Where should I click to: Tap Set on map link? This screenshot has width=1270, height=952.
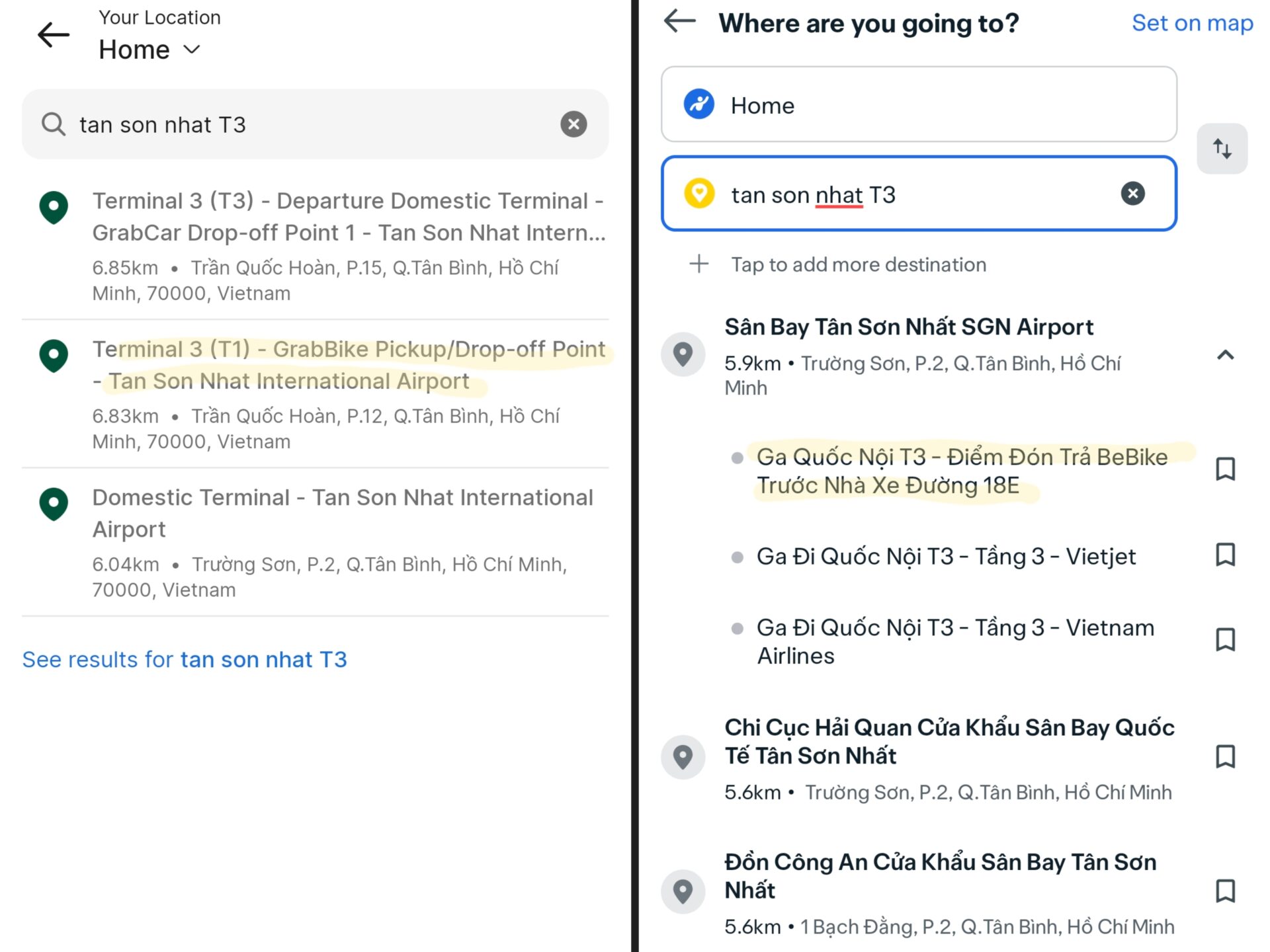pyautogui.click(x=1192, y=23)
